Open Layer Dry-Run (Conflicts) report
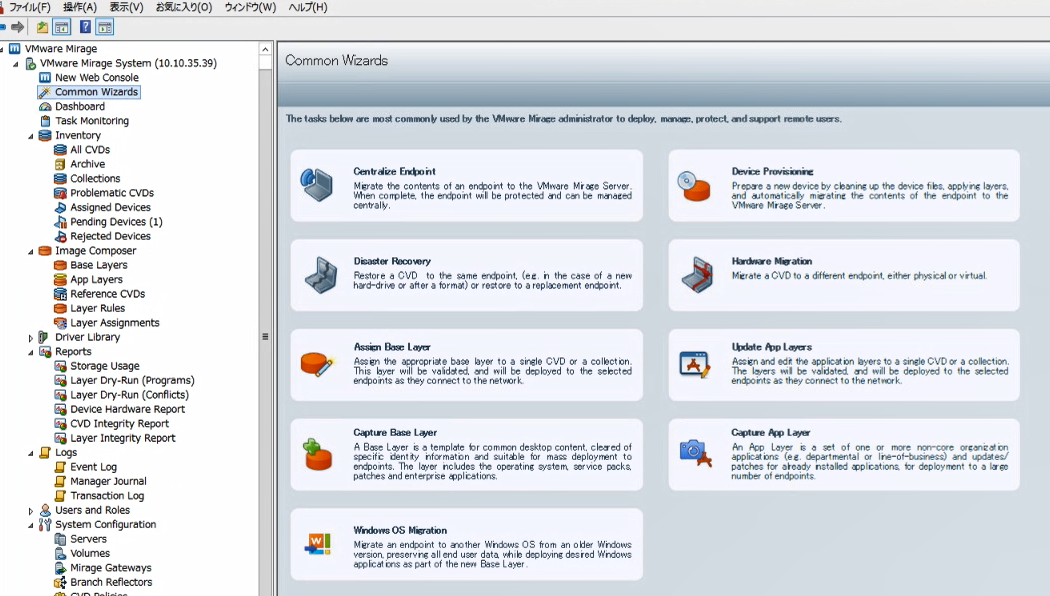 pos(129,395)
